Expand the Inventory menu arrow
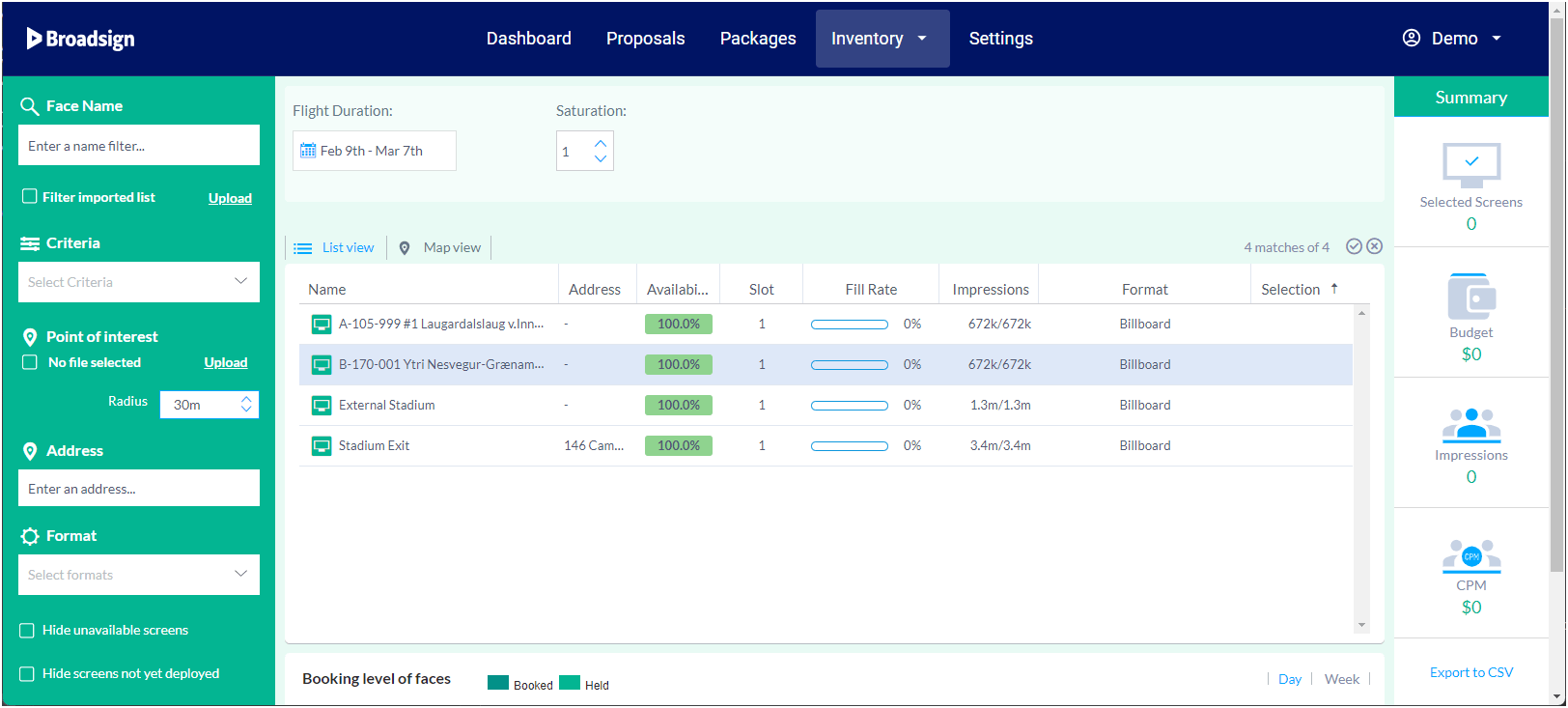 (x=922, y=39)
